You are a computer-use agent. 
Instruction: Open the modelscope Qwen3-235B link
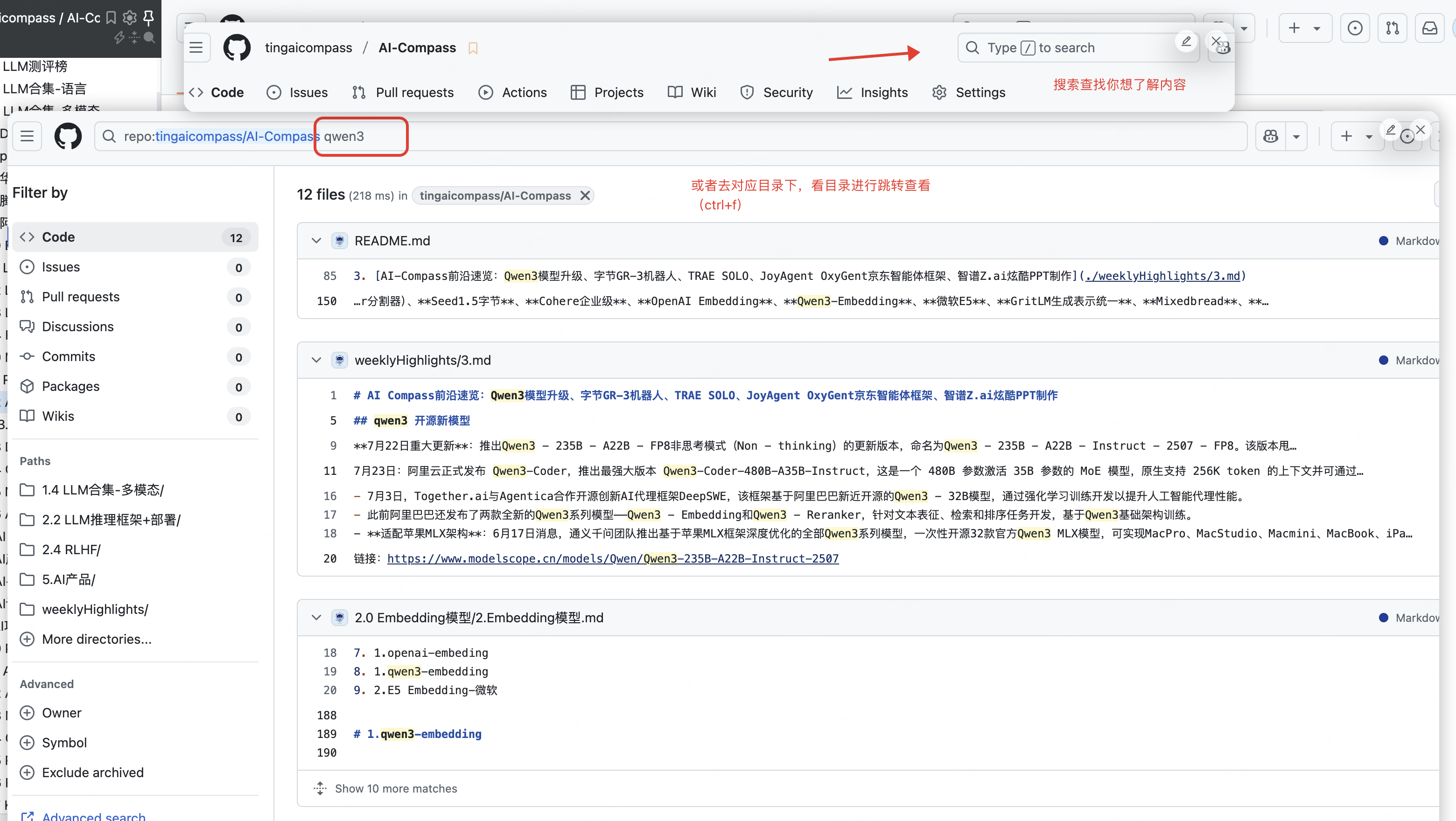pos(613,558)
